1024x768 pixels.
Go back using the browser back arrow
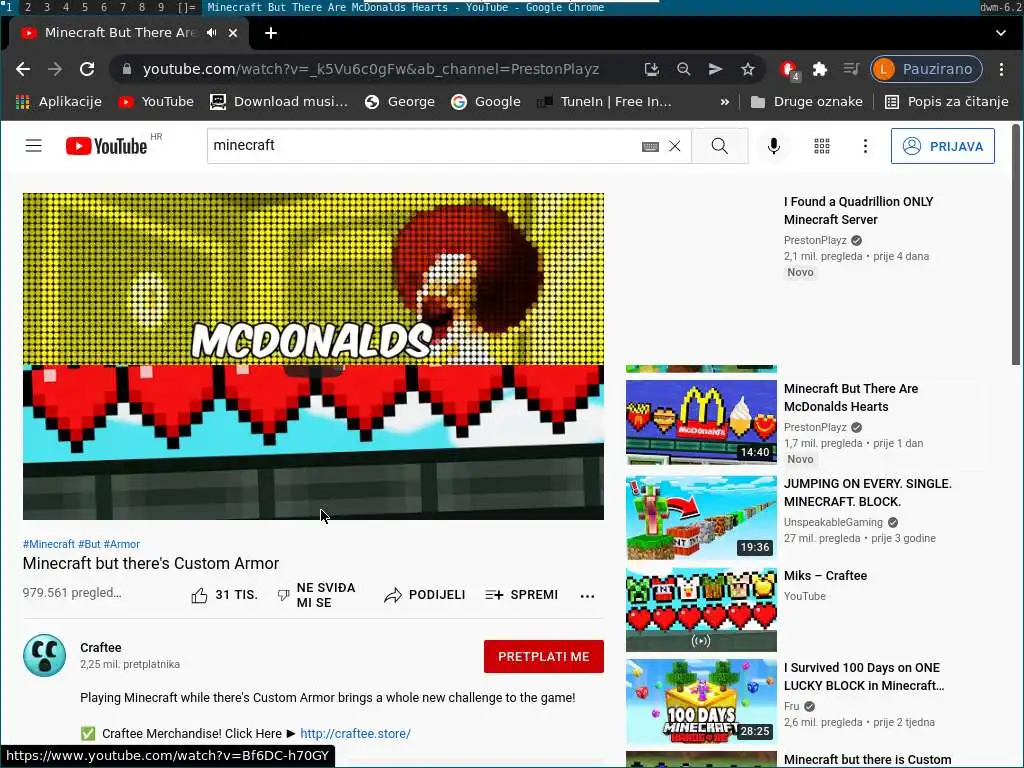(x=23, y=69)
